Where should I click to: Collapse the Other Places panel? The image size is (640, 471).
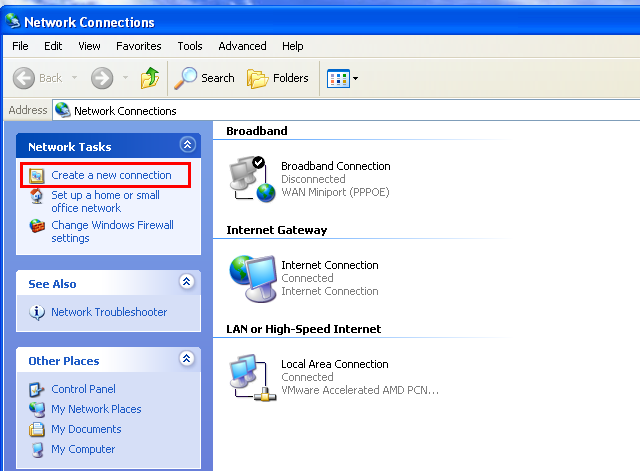point(187,359)
